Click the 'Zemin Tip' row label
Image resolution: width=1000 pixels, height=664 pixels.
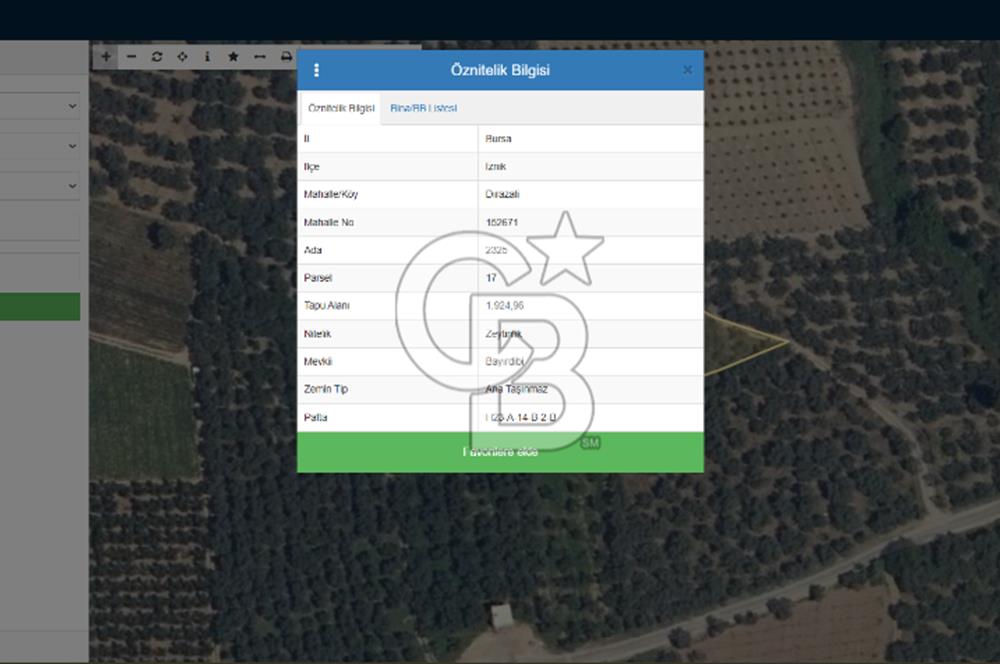click(326, 389)
